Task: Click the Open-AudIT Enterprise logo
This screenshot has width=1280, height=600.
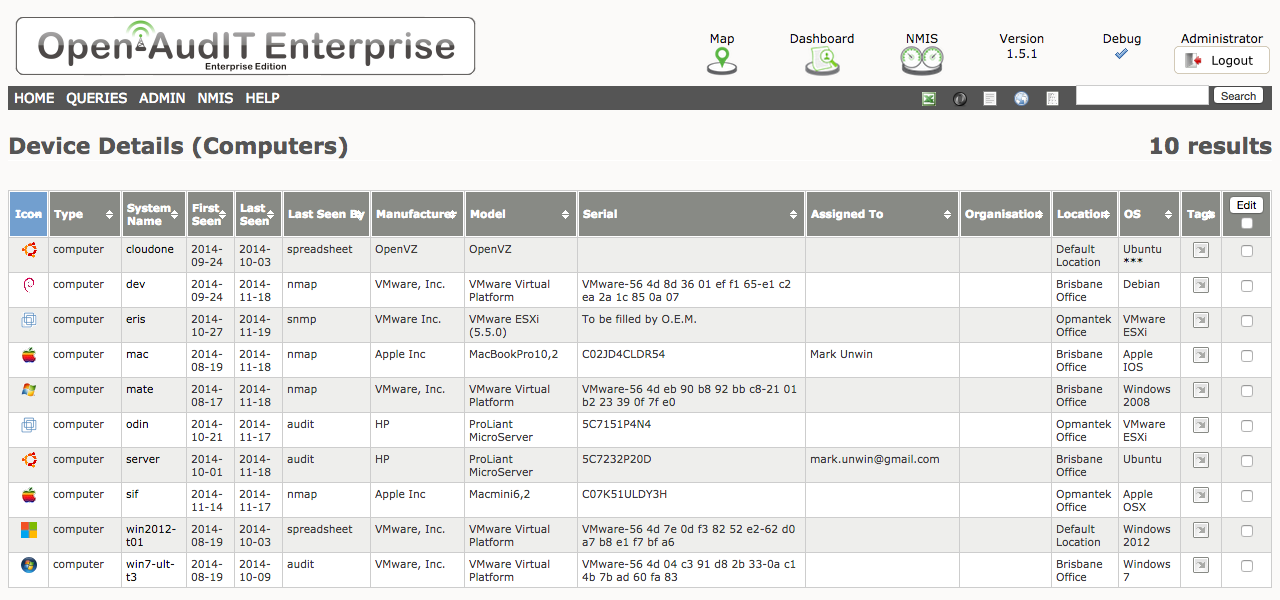Action: 246,46
